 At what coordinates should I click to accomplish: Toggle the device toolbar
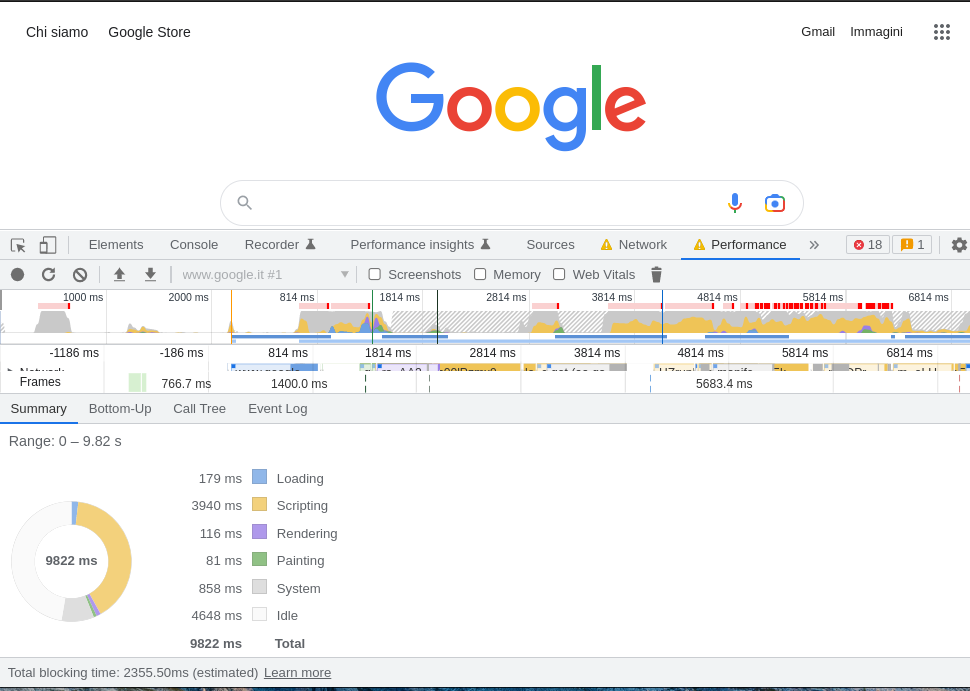[48, 245]
